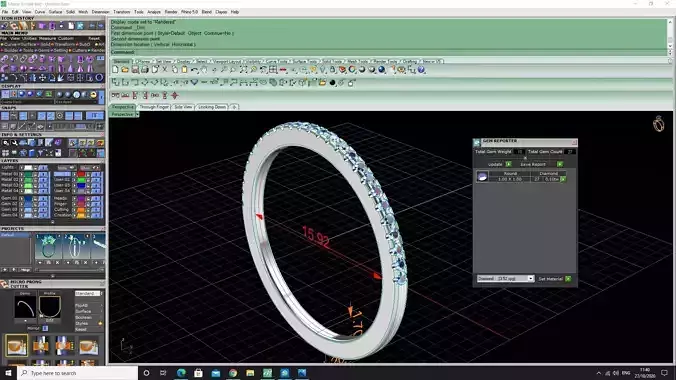
Task: Click the round gem icon in Gem Reporter row
Action: point(482,176)
